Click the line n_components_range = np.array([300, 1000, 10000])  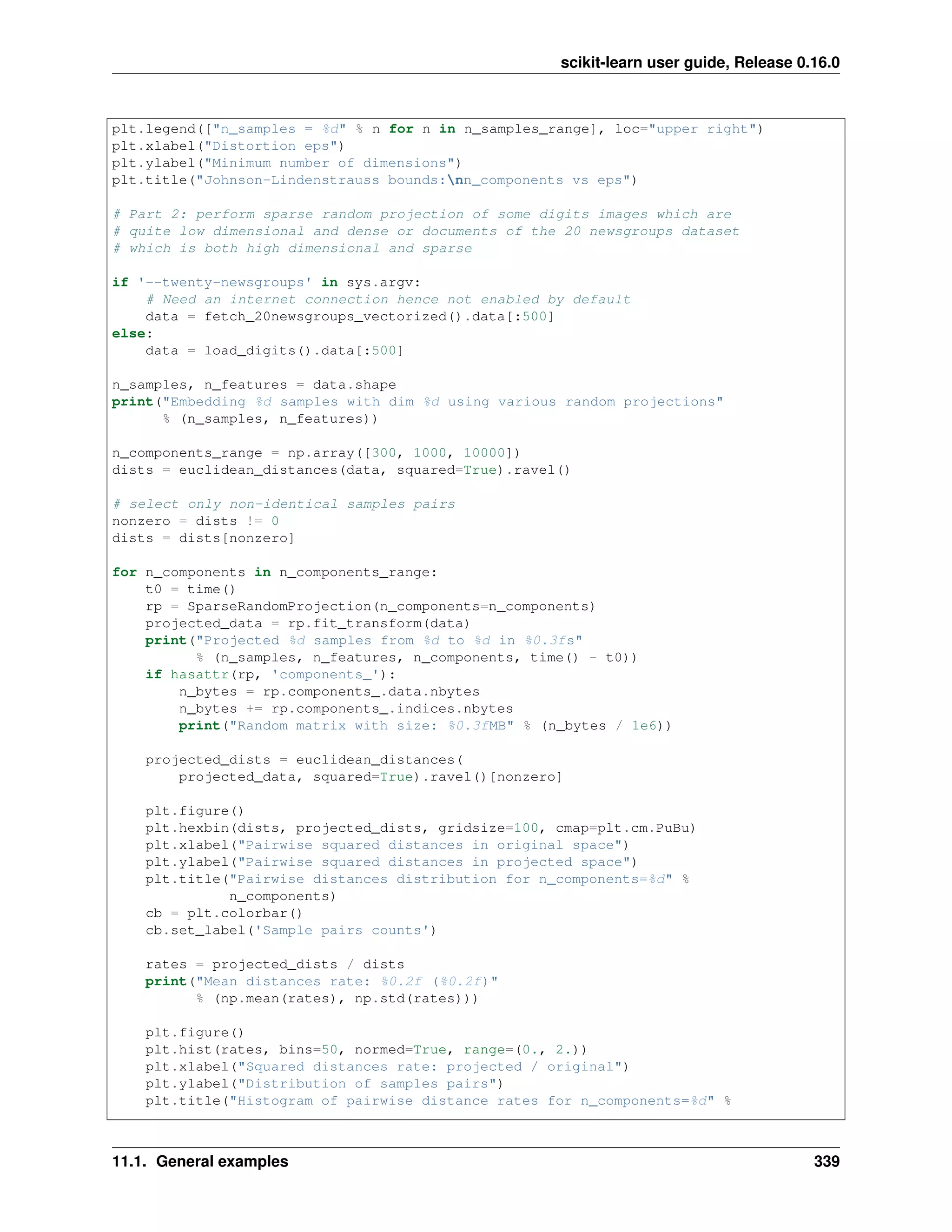pyautogui.click(x=316, y=453)
